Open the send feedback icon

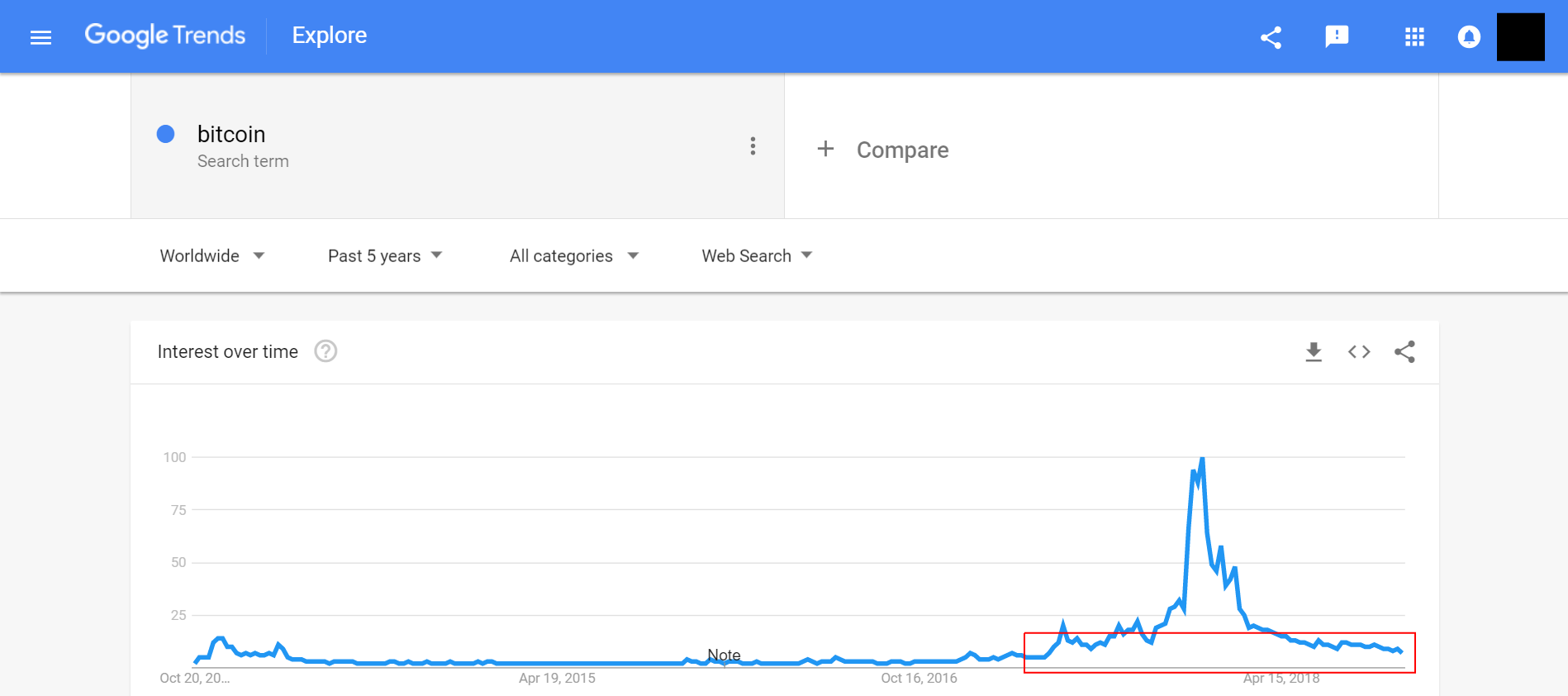(x=1337, y=36)
